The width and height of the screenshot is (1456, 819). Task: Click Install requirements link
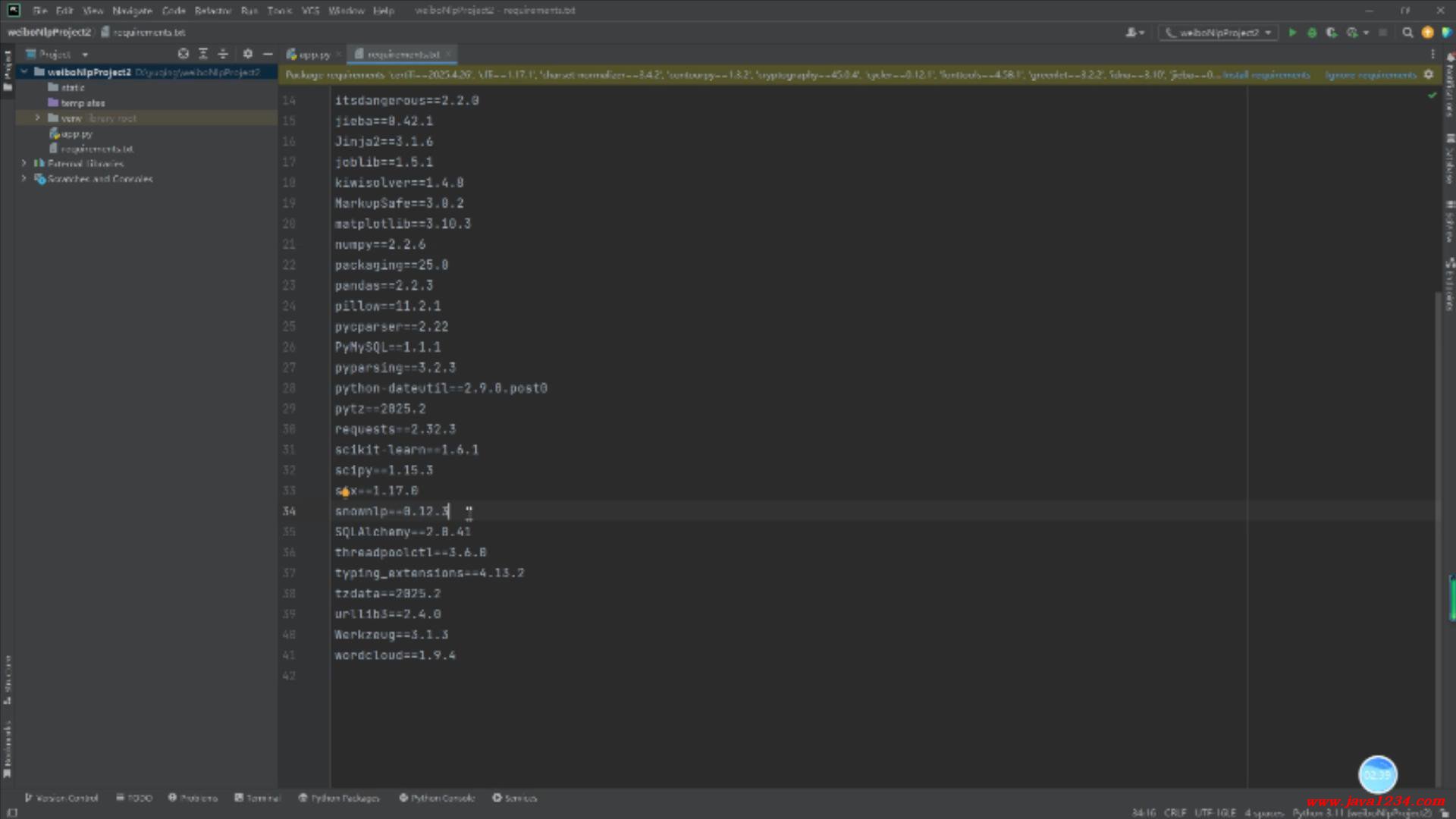click(x=1266, y=75)
